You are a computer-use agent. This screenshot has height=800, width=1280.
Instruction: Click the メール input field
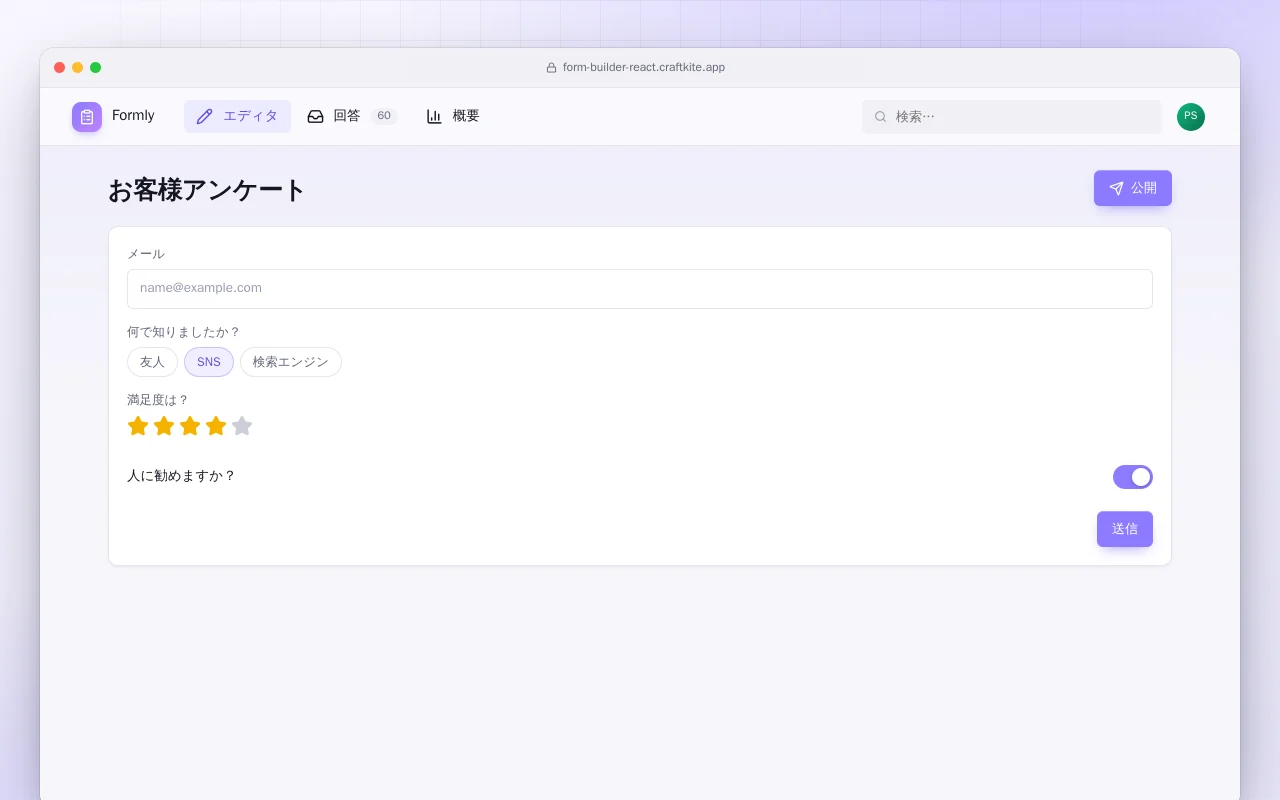point(640,289)
